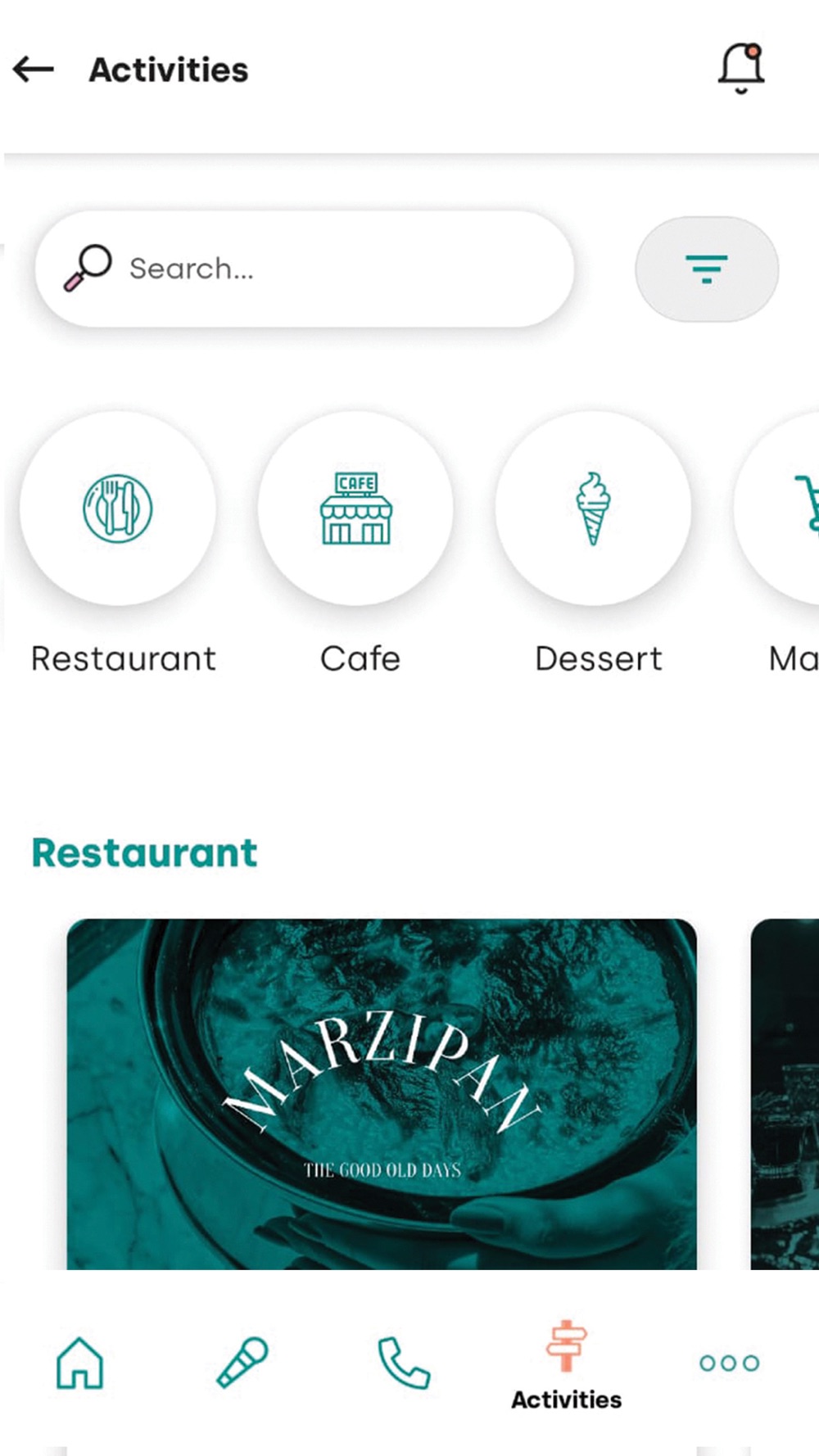This screenshot has width=819, height=1456.
Task: Open the next restaurant card beside Marzipan
Action: pyautogui.click(x=785, y=1094)
